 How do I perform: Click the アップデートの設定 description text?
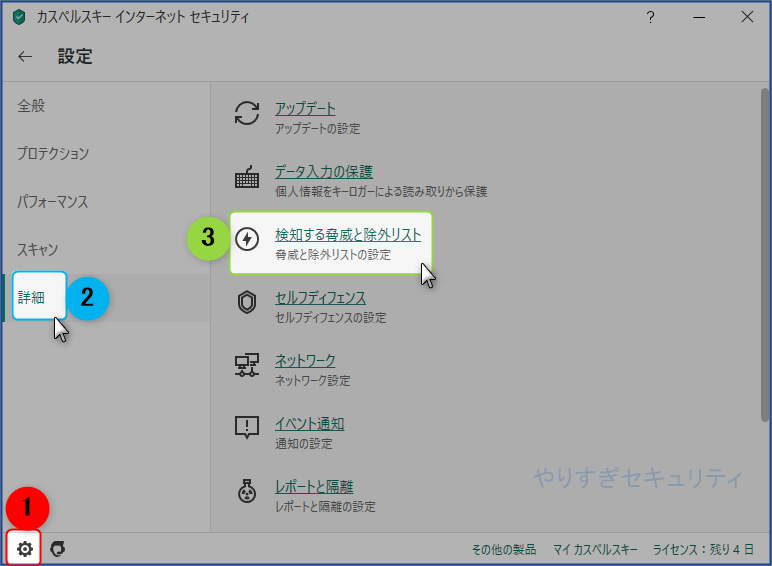(x=318, y=129)
